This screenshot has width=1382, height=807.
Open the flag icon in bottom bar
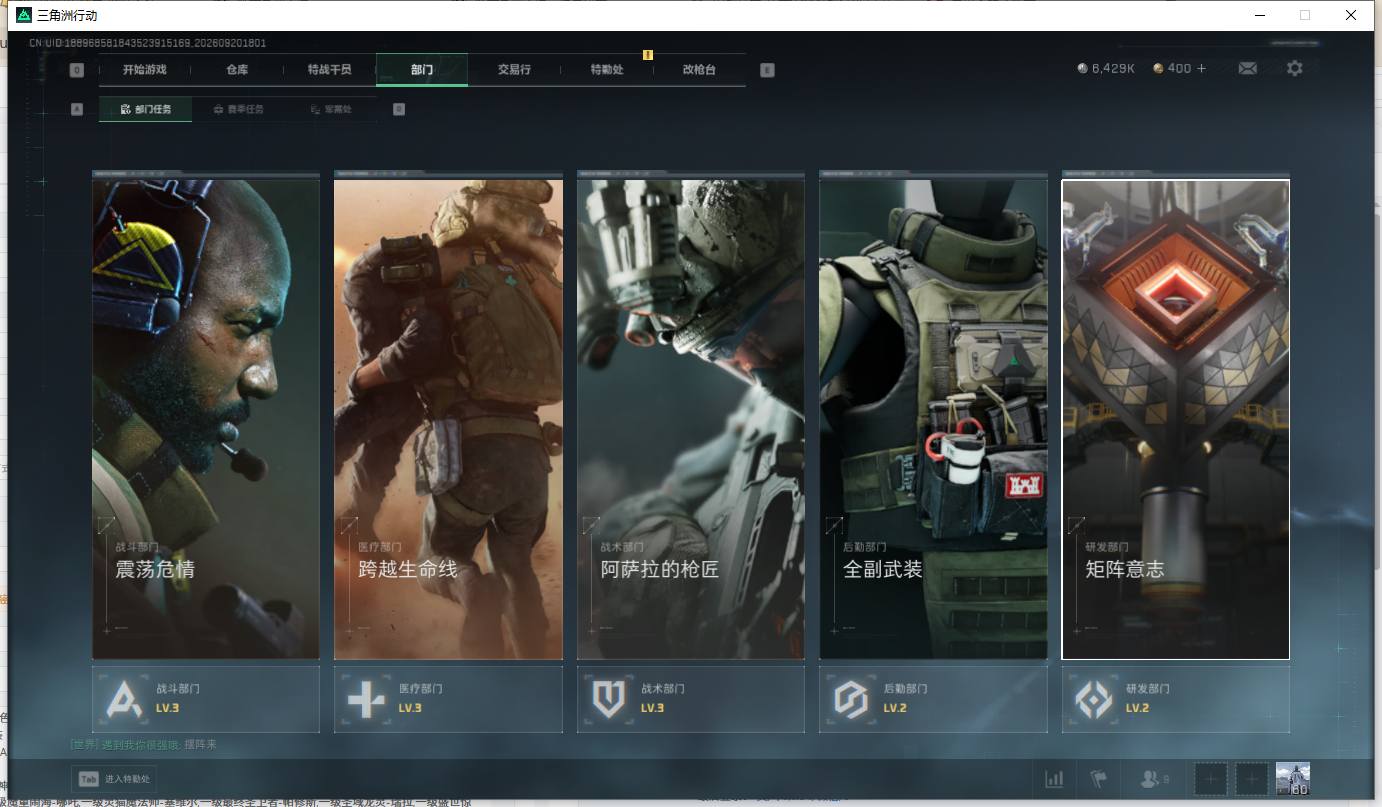click(1099, 778)
